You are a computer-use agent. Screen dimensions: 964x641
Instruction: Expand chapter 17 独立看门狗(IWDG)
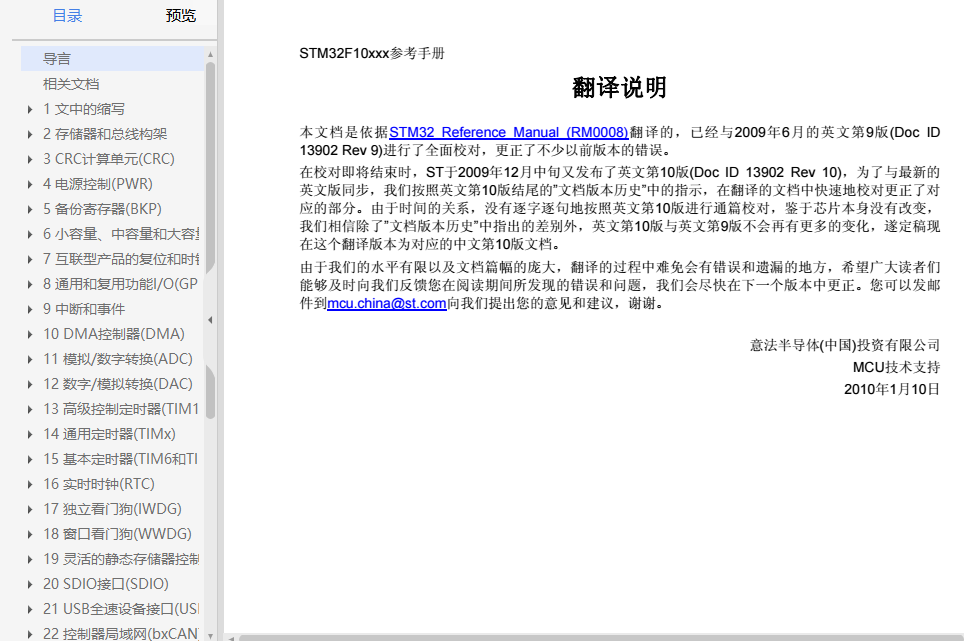[x=30, y=509]
